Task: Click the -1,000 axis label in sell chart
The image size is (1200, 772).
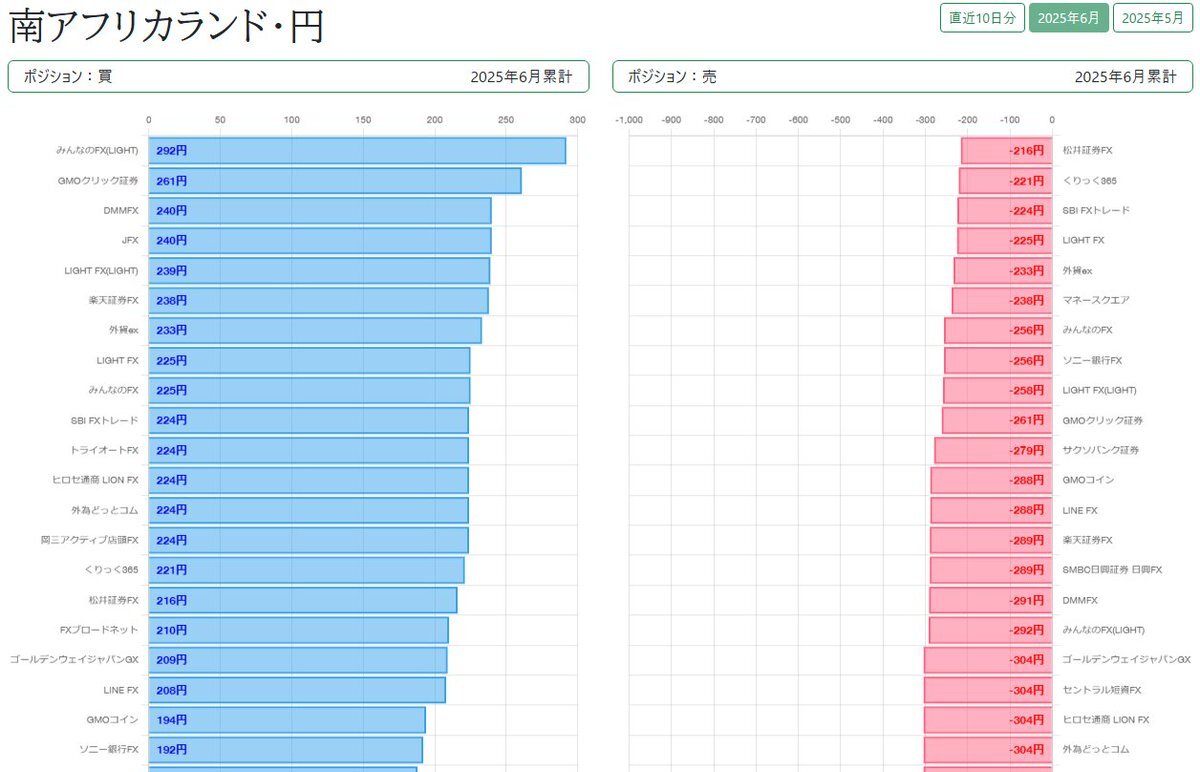Action: point(629,120)
